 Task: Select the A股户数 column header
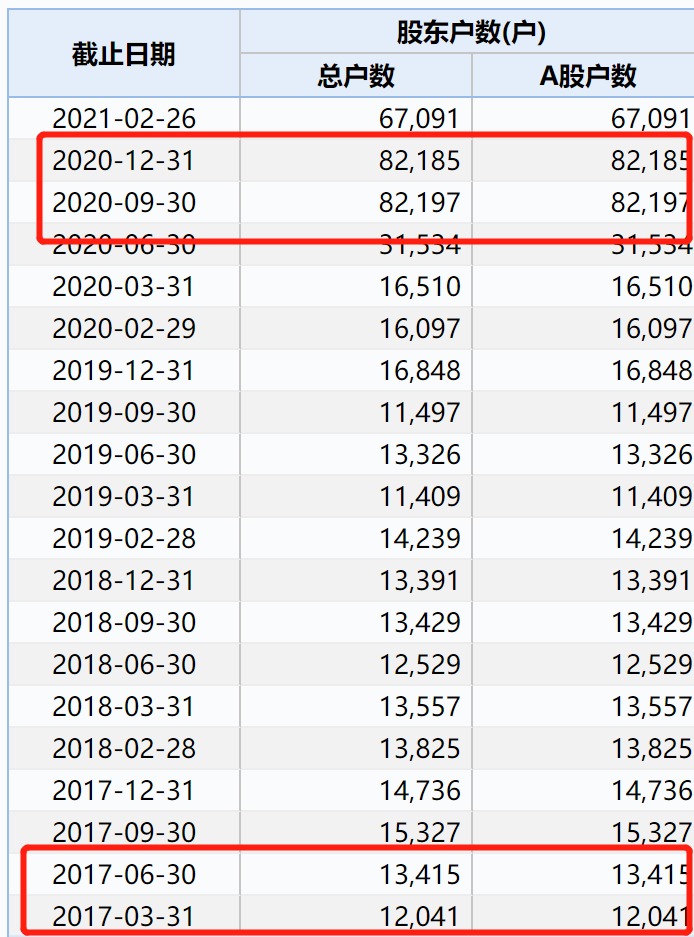pos(588,76)
